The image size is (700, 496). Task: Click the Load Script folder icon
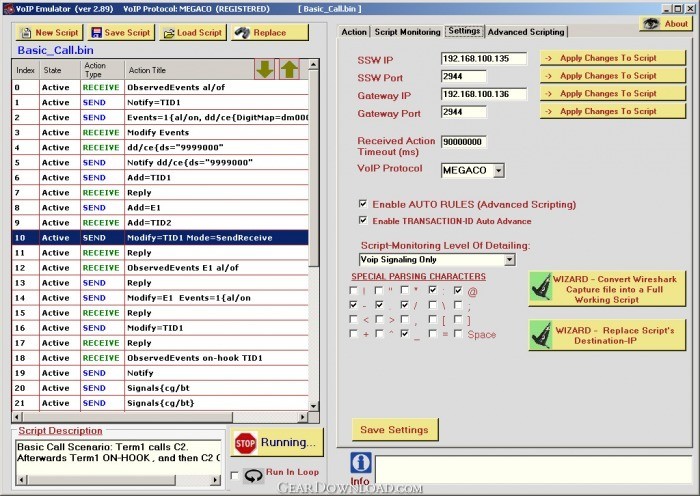(x=169, y=33)
